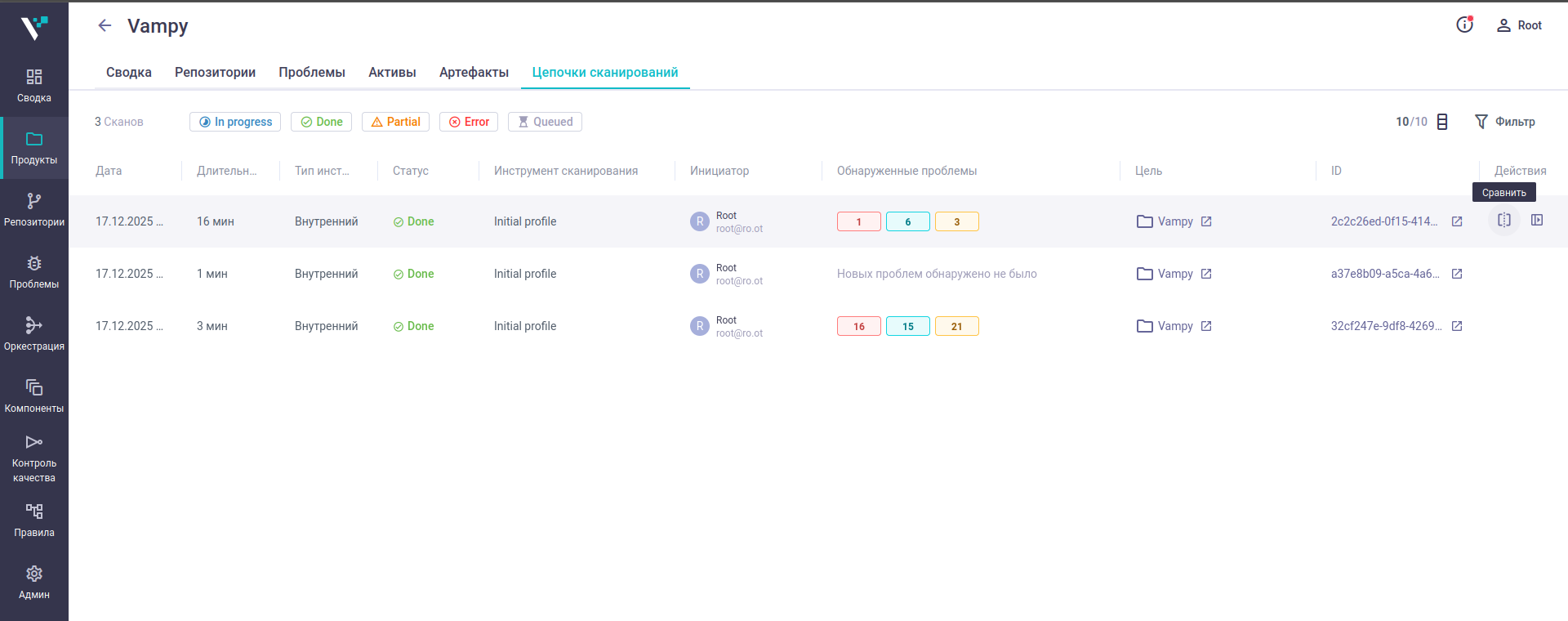Image resolution: width=1568 pixels, height=621 pixels.
Task: Click the Compare scans icon in first row
Action: [1503, 221]
